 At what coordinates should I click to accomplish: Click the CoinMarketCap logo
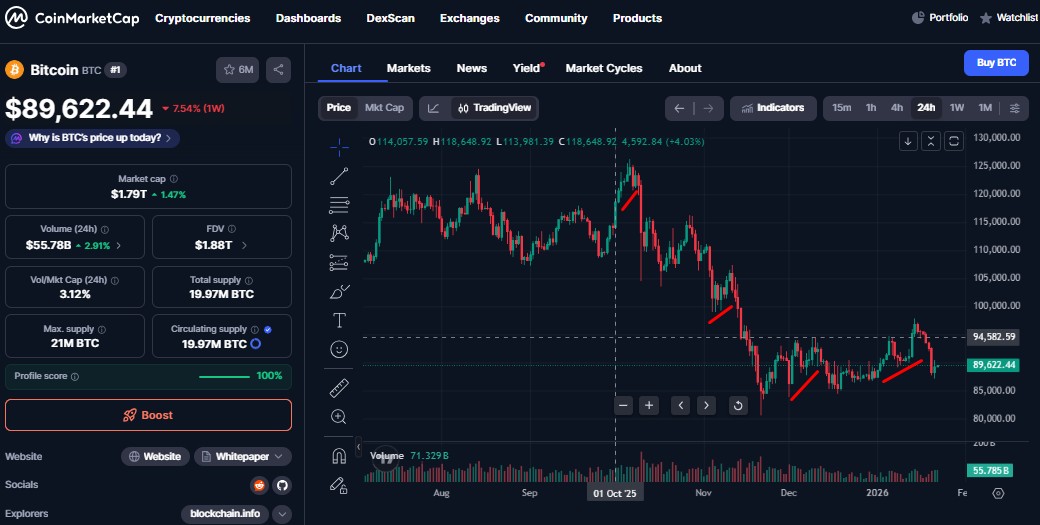click(x=72, y=18)
